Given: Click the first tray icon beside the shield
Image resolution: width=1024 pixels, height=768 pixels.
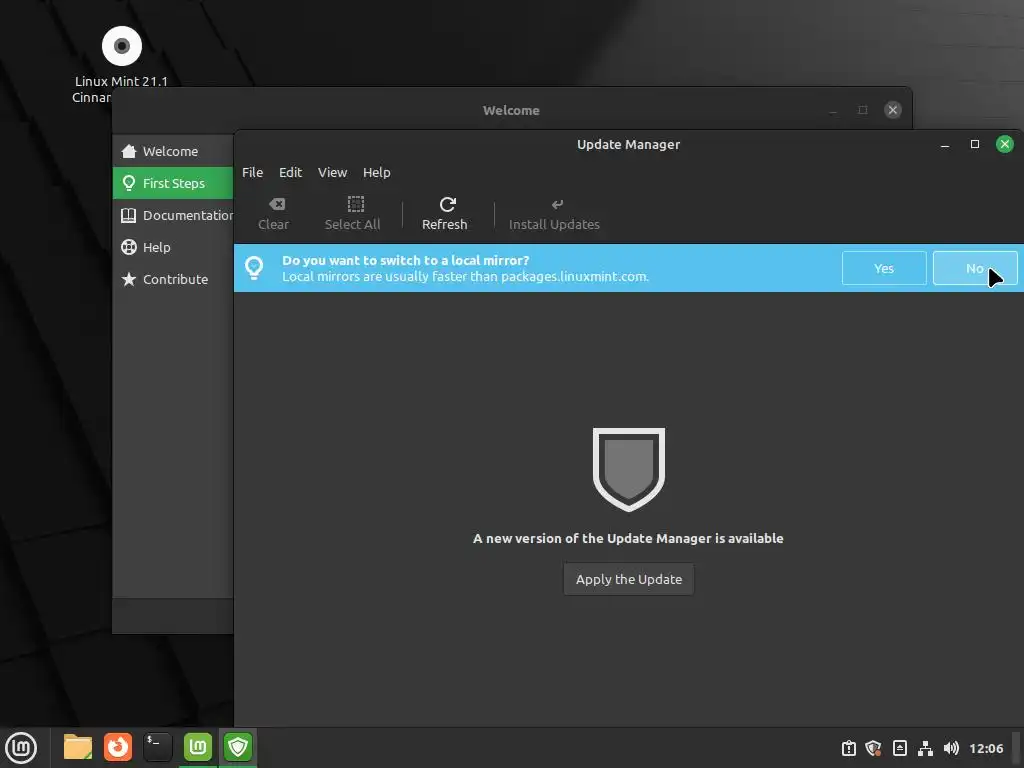Looking at the screenshot, I should tap(848, 748).
